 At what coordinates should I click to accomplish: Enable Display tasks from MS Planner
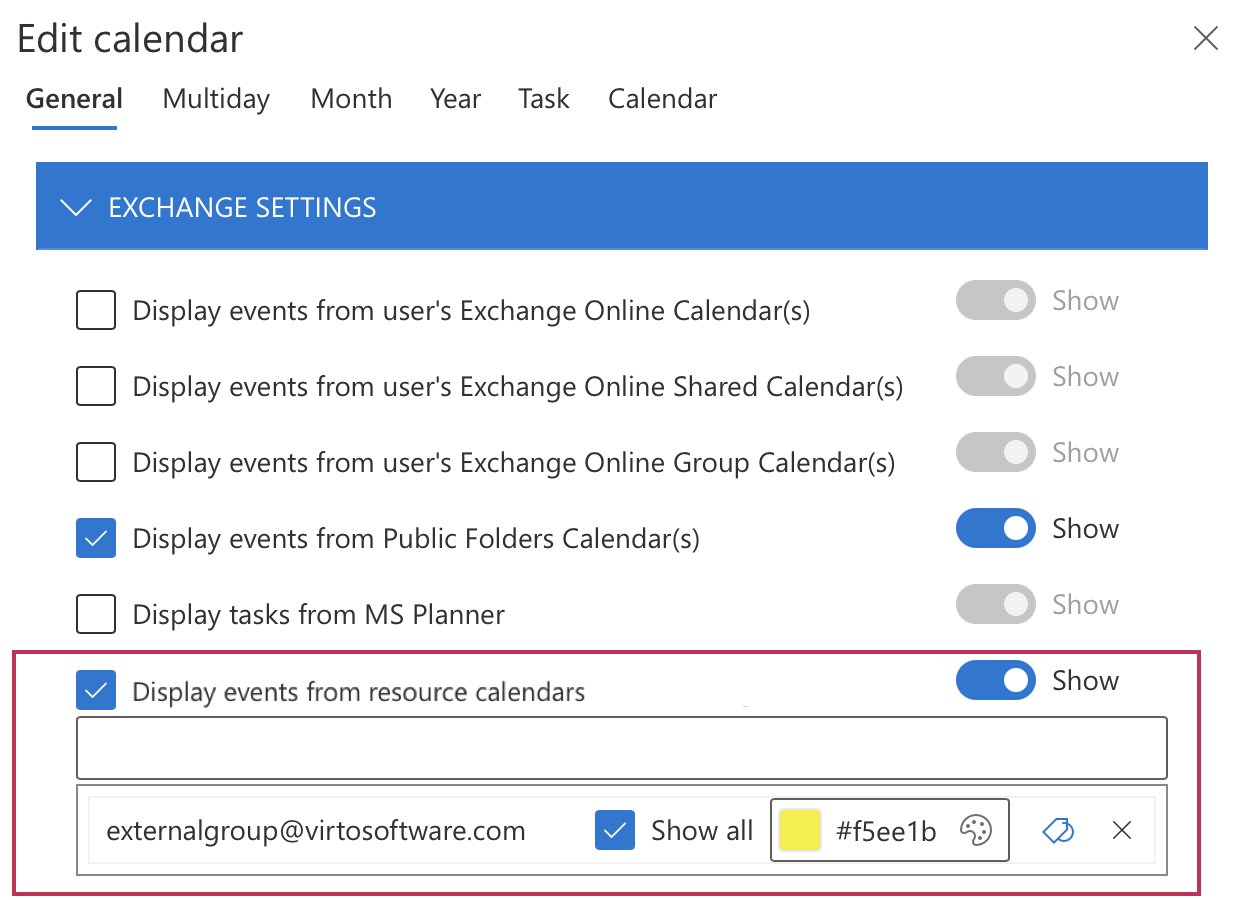click(x=96, y=614)
